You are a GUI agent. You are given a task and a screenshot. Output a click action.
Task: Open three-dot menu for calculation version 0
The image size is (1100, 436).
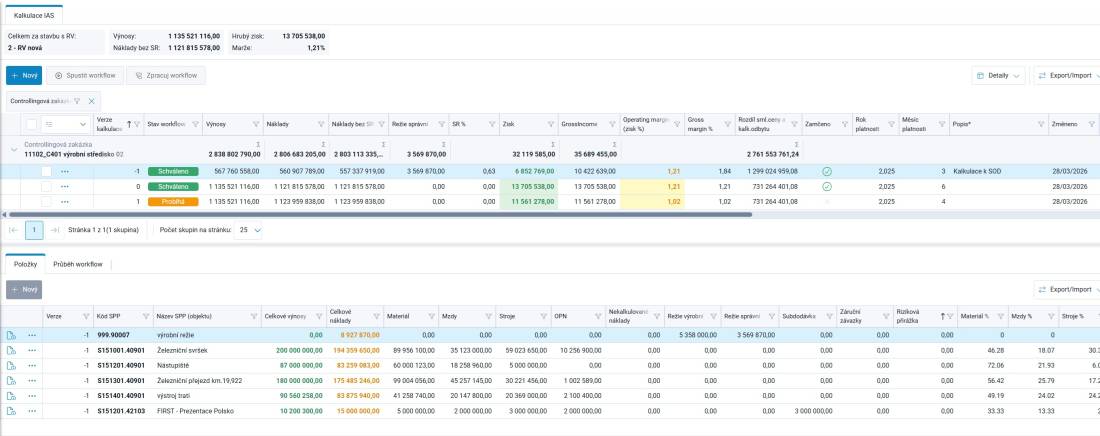(x=65, y=187)
